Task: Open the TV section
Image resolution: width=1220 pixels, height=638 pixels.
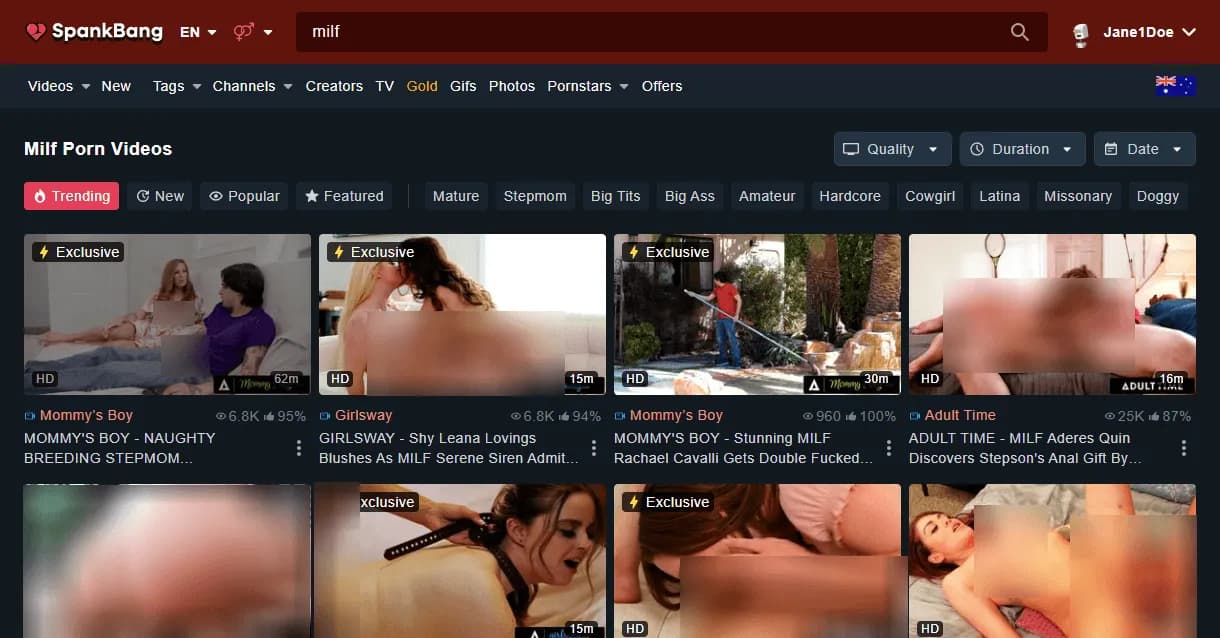Action: tap(385, 86)
